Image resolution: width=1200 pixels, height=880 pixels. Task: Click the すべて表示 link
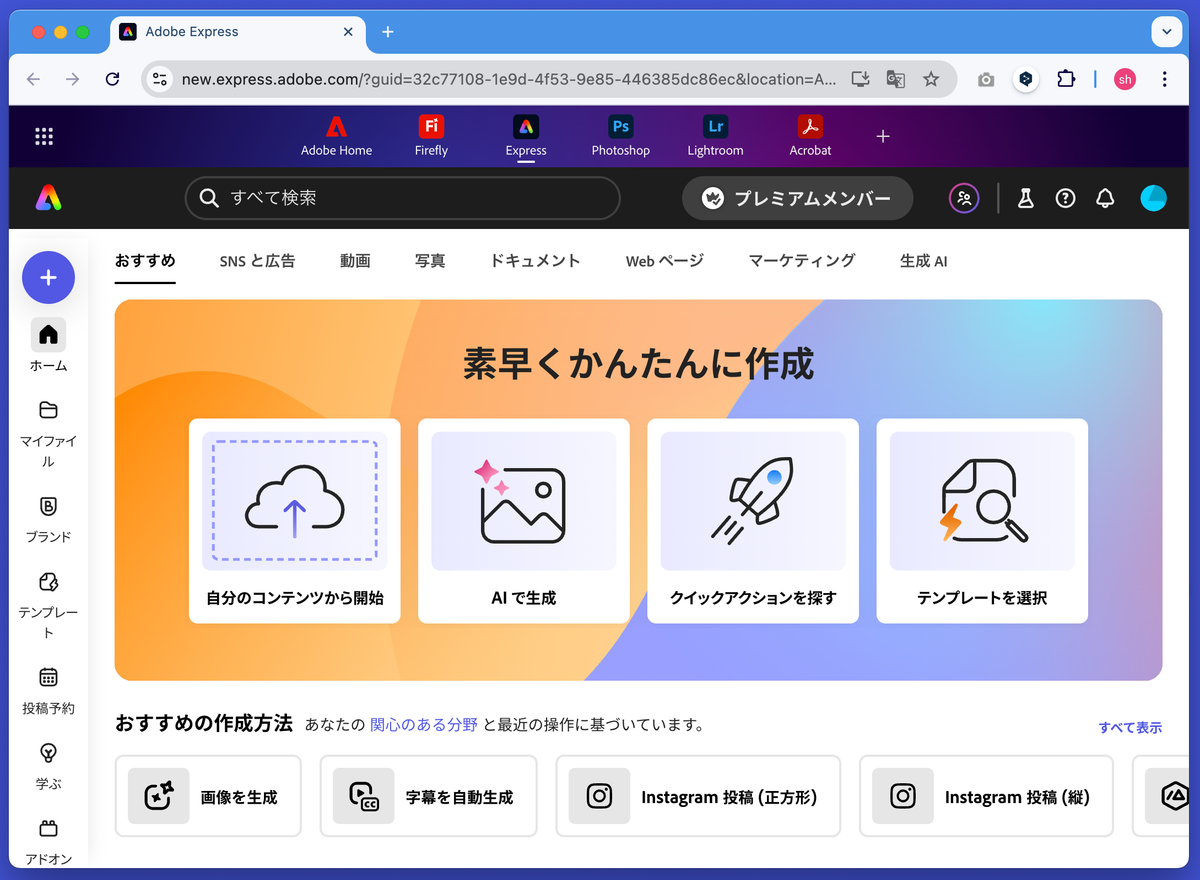[1130, 727]
